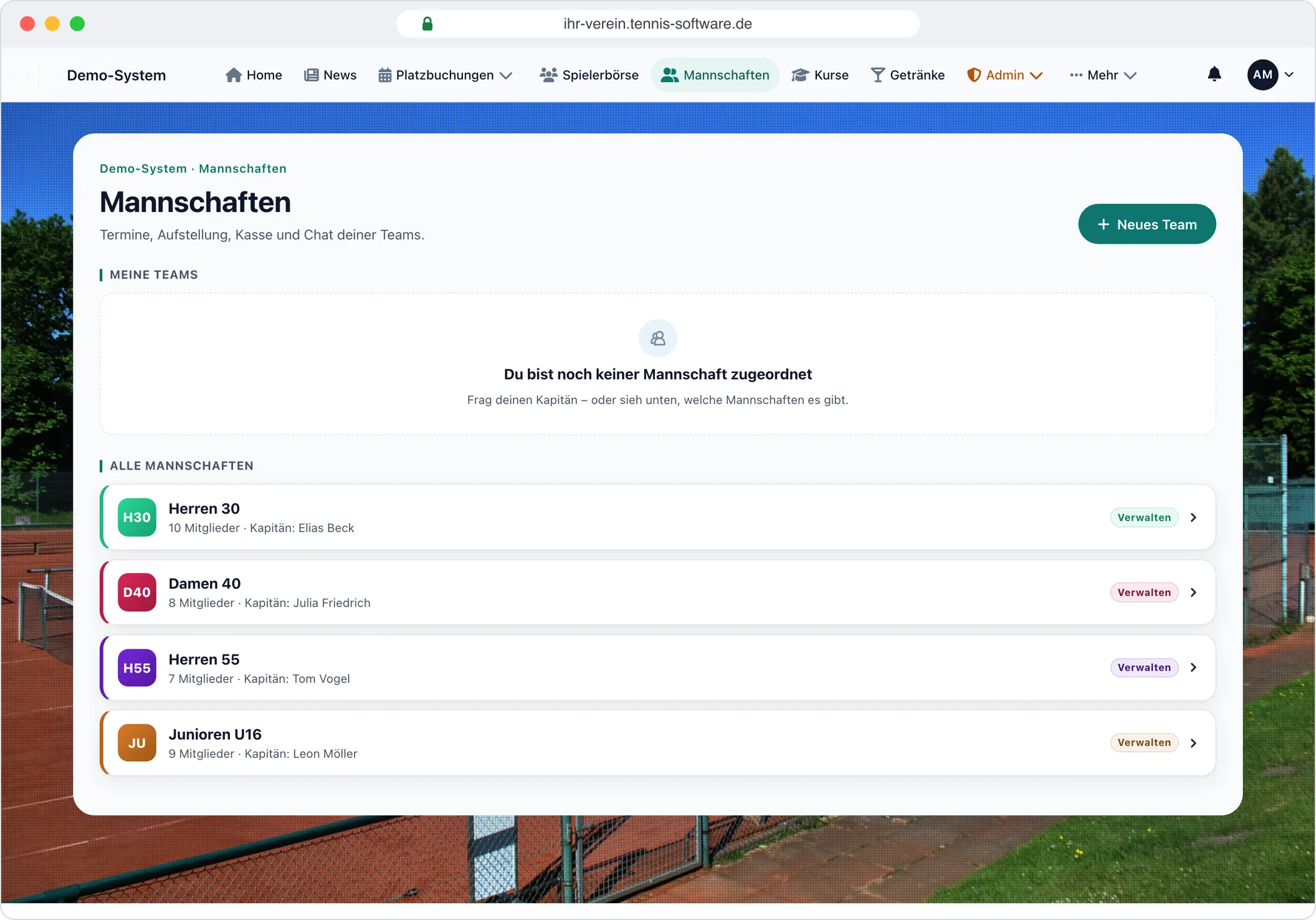Click the Herren 30 team name
This screenshot has width=1316, height=920.
(x=204, y=509)
